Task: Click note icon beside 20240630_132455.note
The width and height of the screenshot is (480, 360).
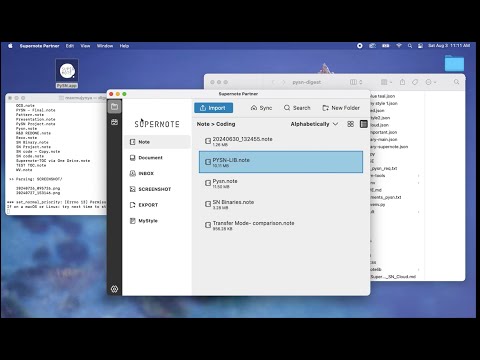Action: point(208,141)
